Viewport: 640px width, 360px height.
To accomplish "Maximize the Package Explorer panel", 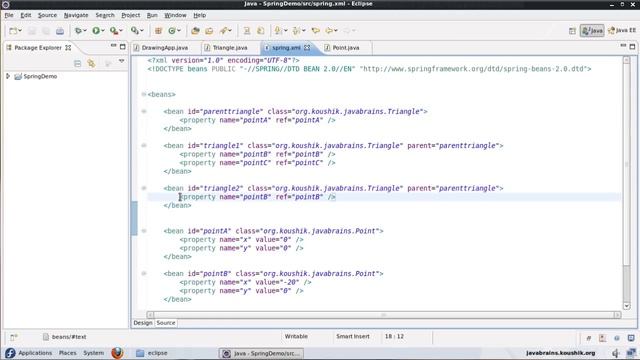I will pos(122,47).
